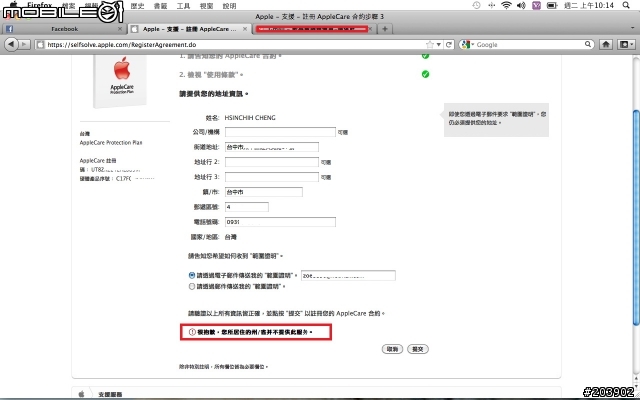This screenshot has height=400, width=640.
Task: Reload the page with the refresh icon
Action: pyautogui.click(x=449, y=44)
